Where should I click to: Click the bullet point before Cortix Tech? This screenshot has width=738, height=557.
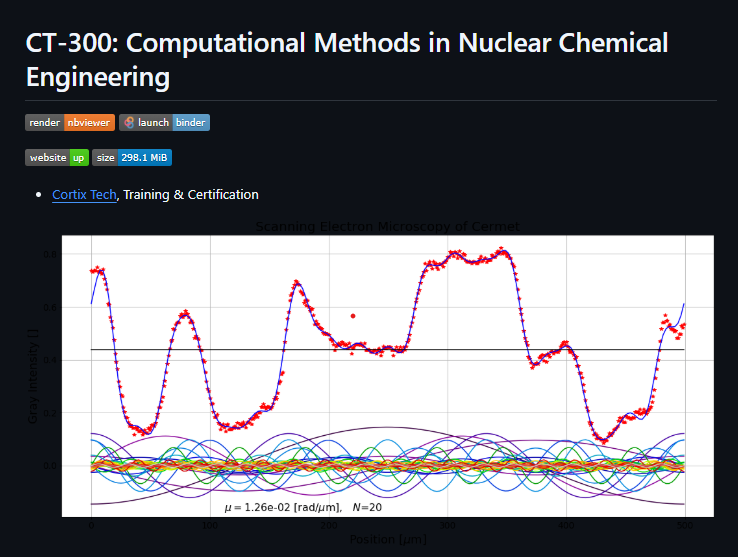[x=38, y=195]
